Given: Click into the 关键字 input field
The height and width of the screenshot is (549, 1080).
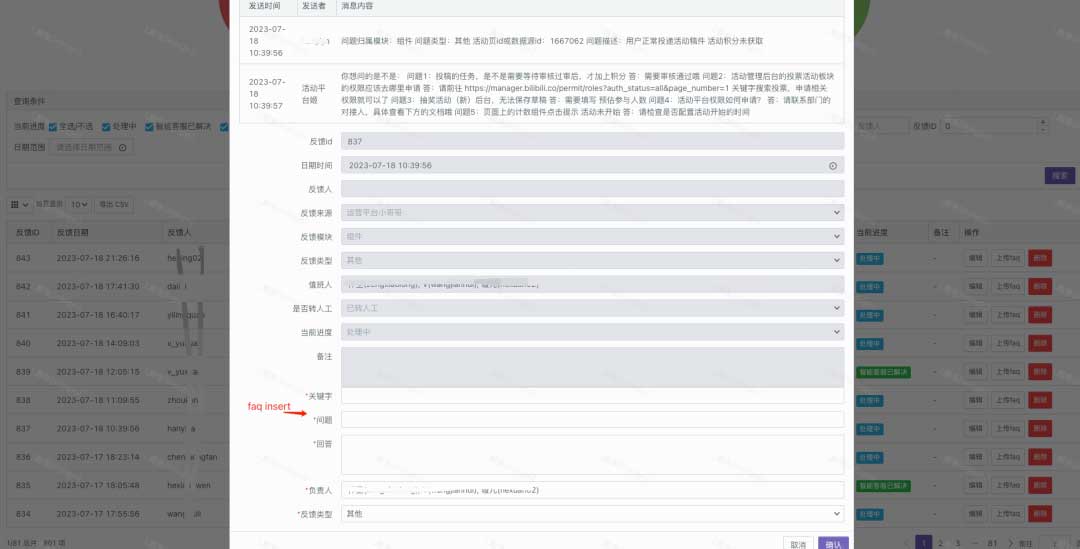Looking at the screenshot, I should (592, 396).
